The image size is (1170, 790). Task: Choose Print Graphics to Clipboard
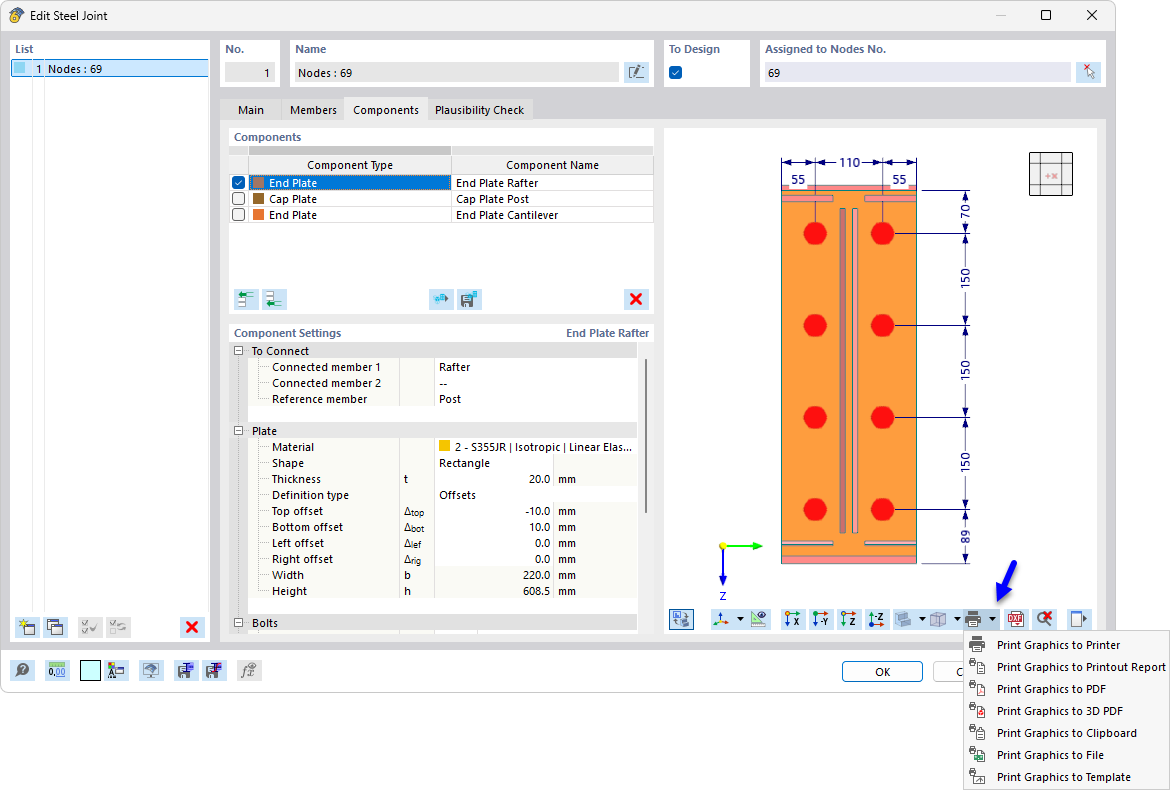click(1066, 733)
